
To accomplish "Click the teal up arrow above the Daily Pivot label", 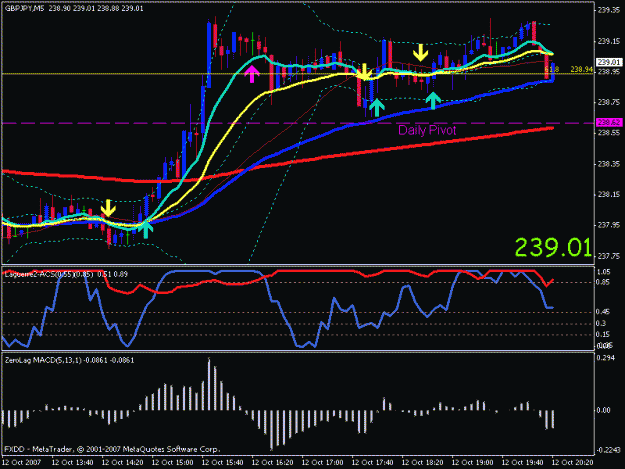I will click(x=433, y=100).
